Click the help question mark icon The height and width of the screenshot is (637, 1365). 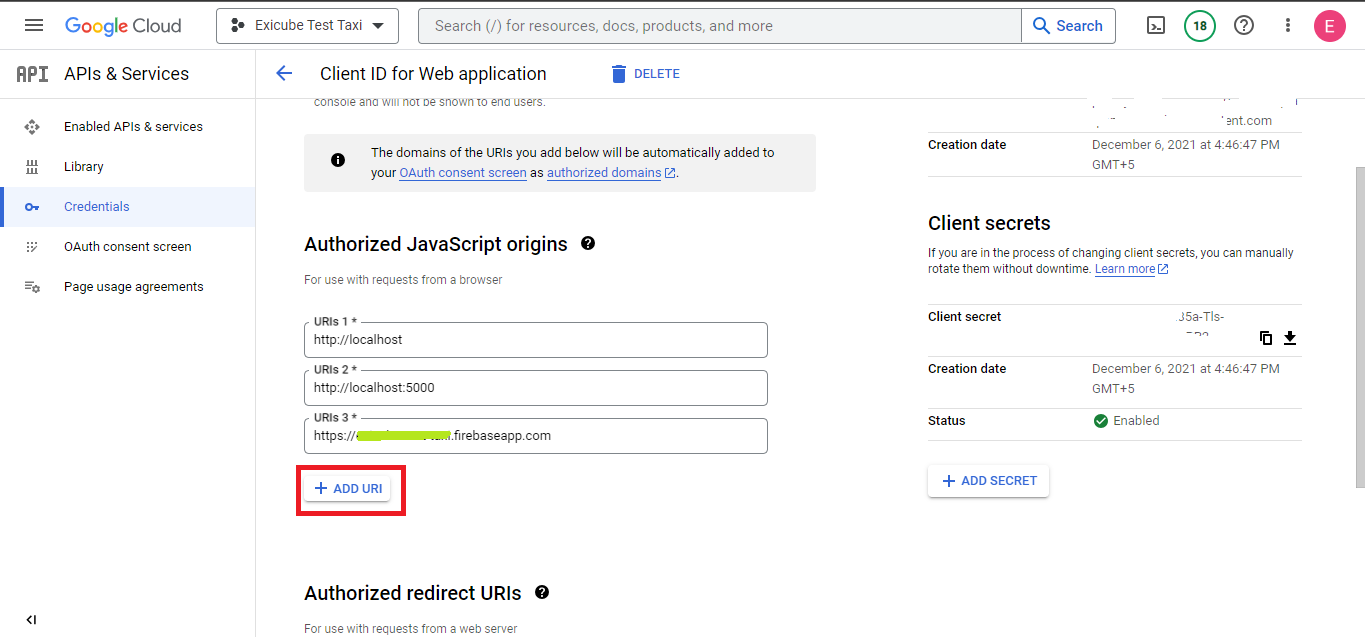1244,26
